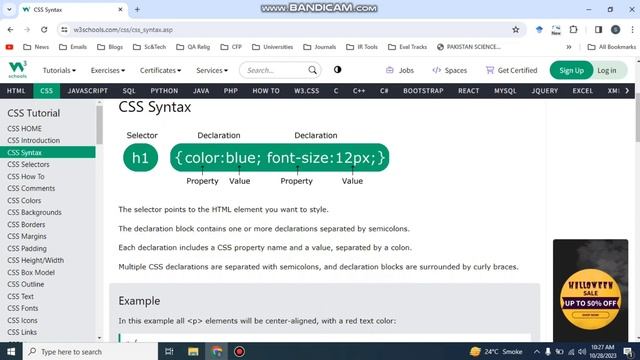Open the All Bookmarks folder

click(611, 47)
